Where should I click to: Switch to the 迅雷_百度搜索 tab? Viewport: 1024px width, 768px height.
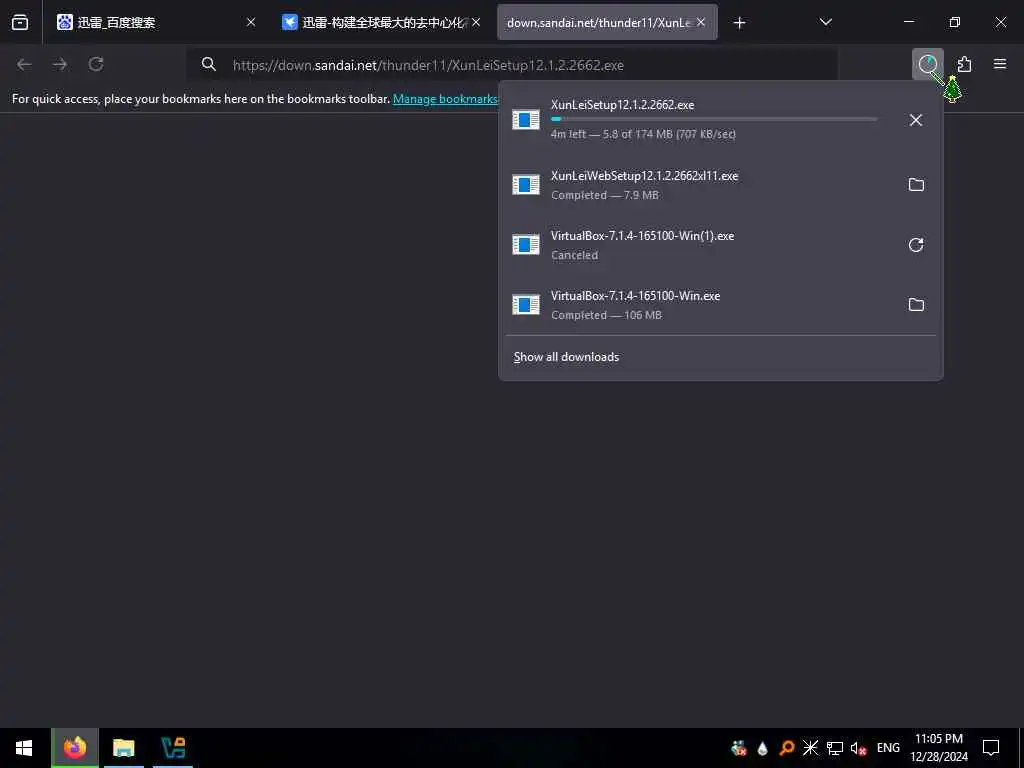click(x=155, y=22)
